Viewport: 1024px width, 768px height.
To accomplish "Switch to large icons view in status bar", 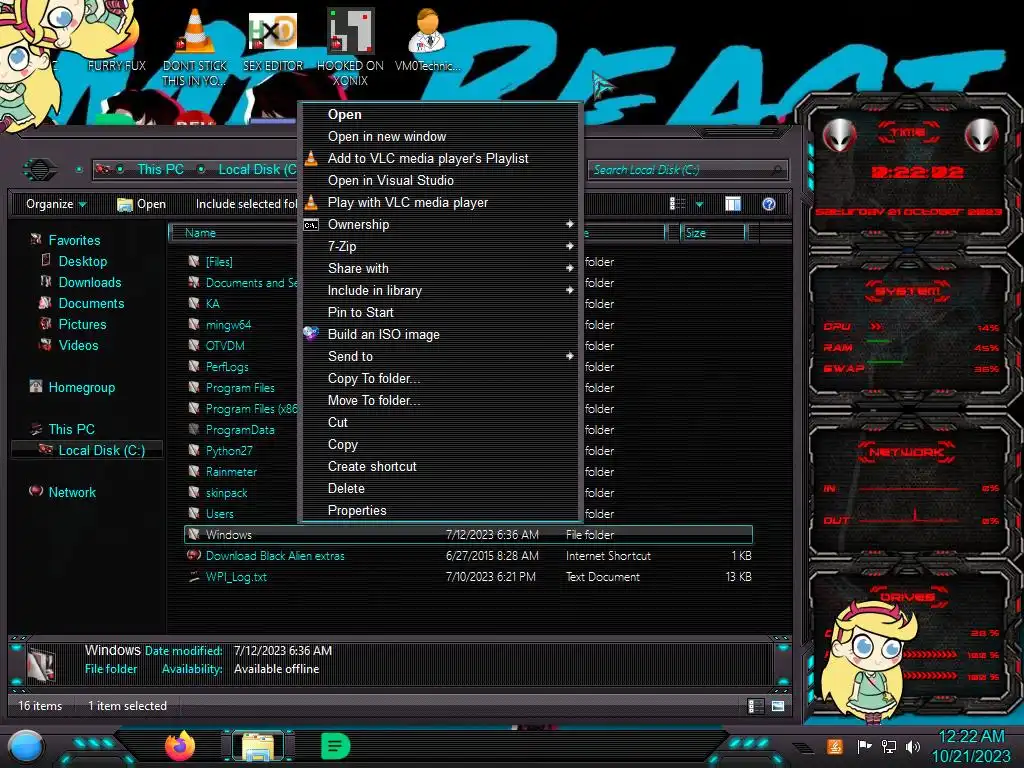I will [x=777, y=706].
